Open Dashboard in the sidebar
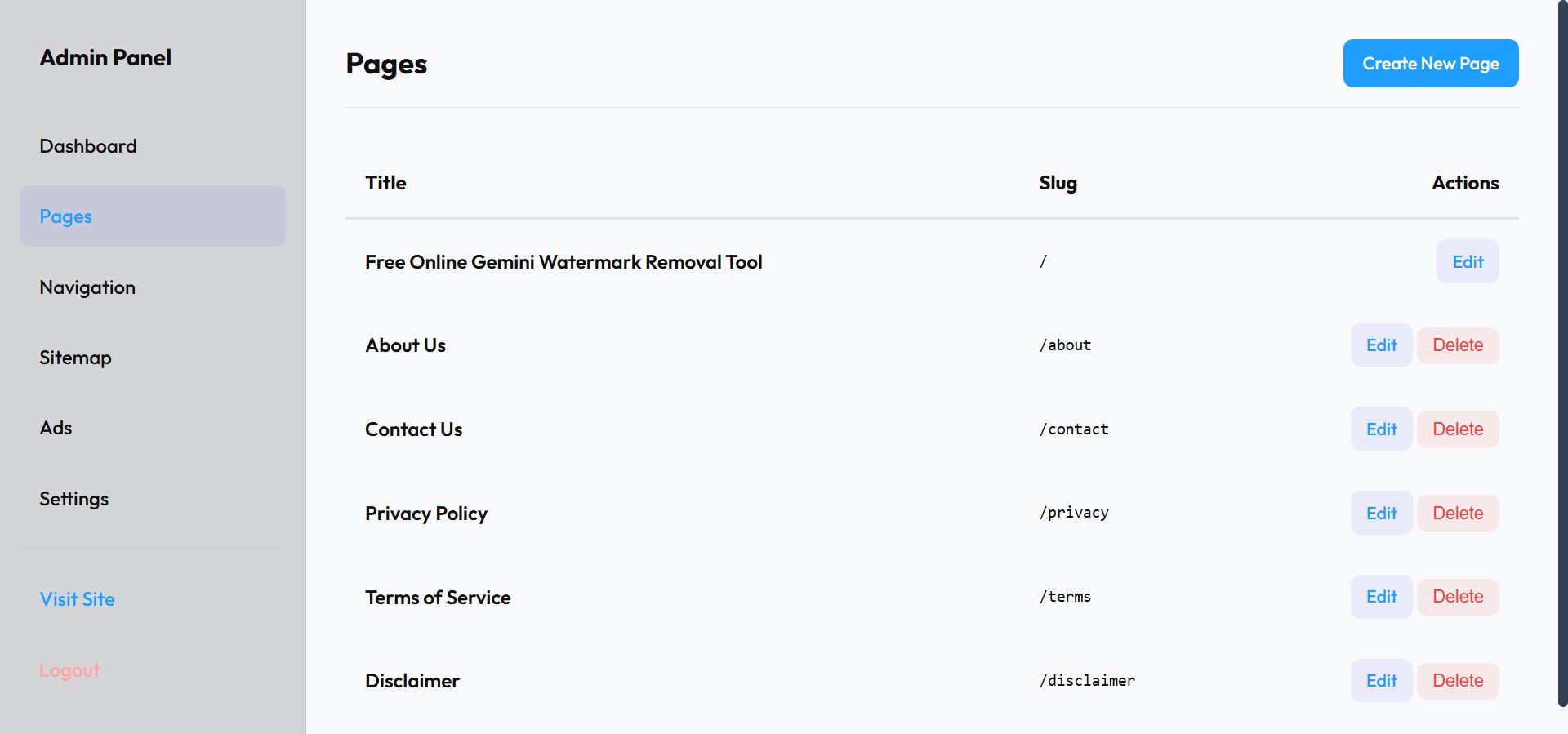This screenshot has width=1568, height=734. (88, 146)
